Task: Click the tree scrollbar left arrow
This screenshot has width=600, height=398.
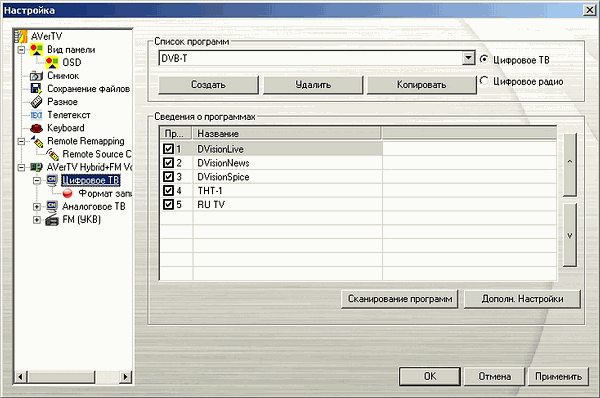Action: point(21,377)
